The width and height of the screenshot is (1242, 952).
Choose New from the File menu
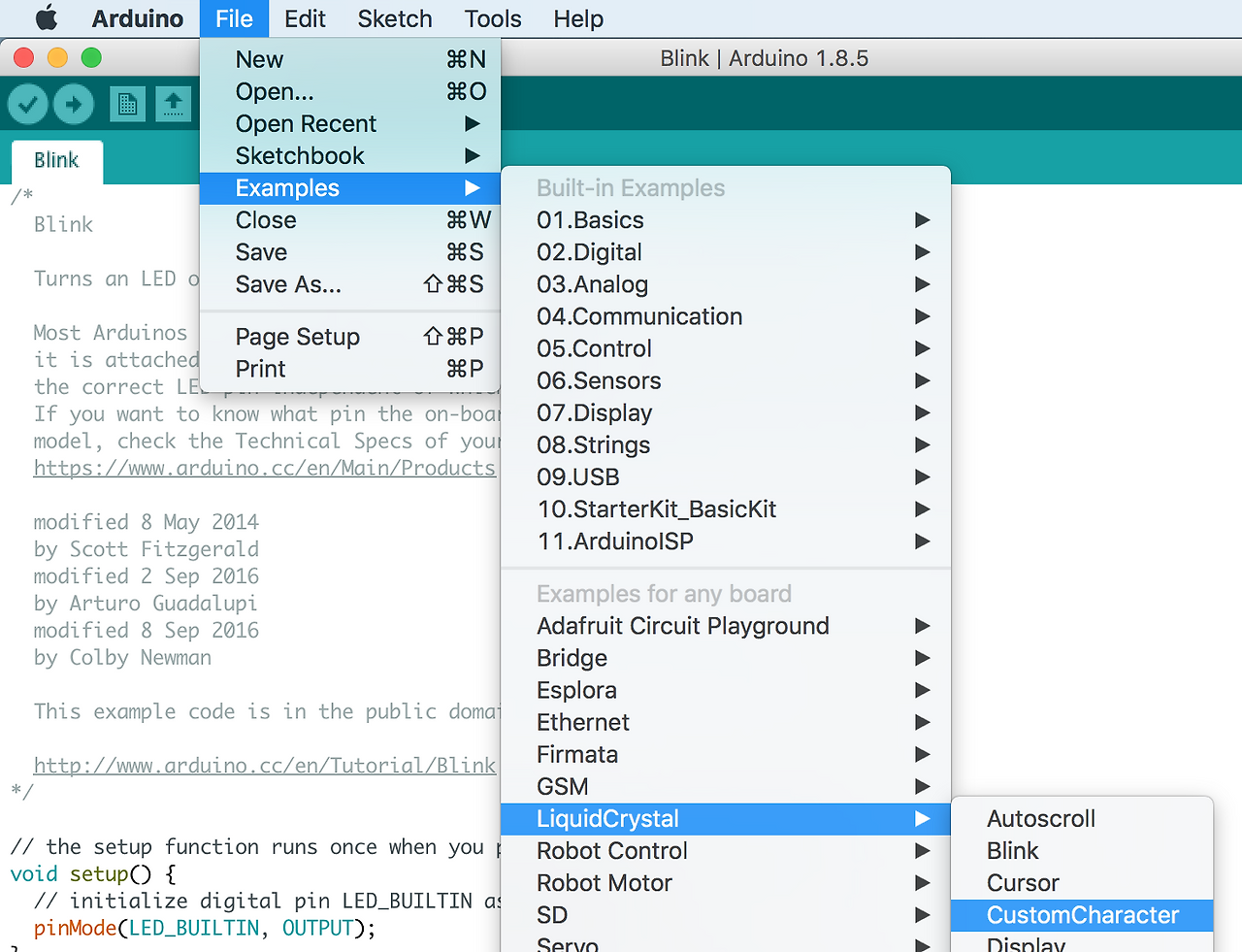pyautogui.click(x=350, y=59)
